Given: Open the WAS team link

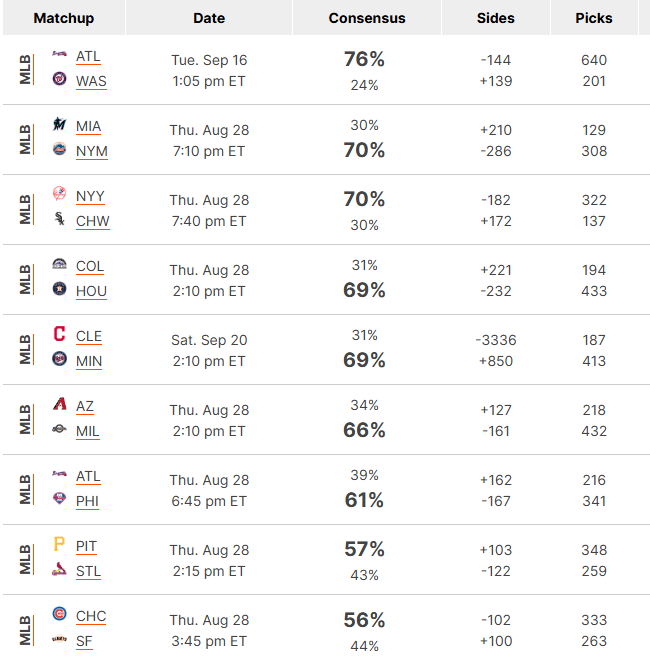Looking at the screenshot, I should pos(91,81).
